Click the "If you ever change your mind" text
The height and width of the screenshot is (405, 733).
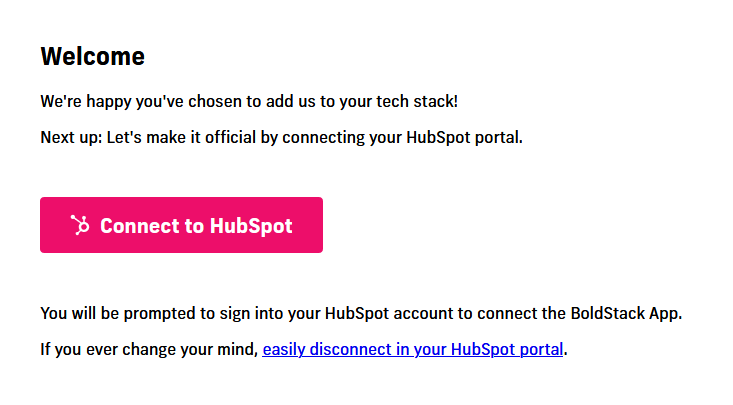tap(149, 350)
